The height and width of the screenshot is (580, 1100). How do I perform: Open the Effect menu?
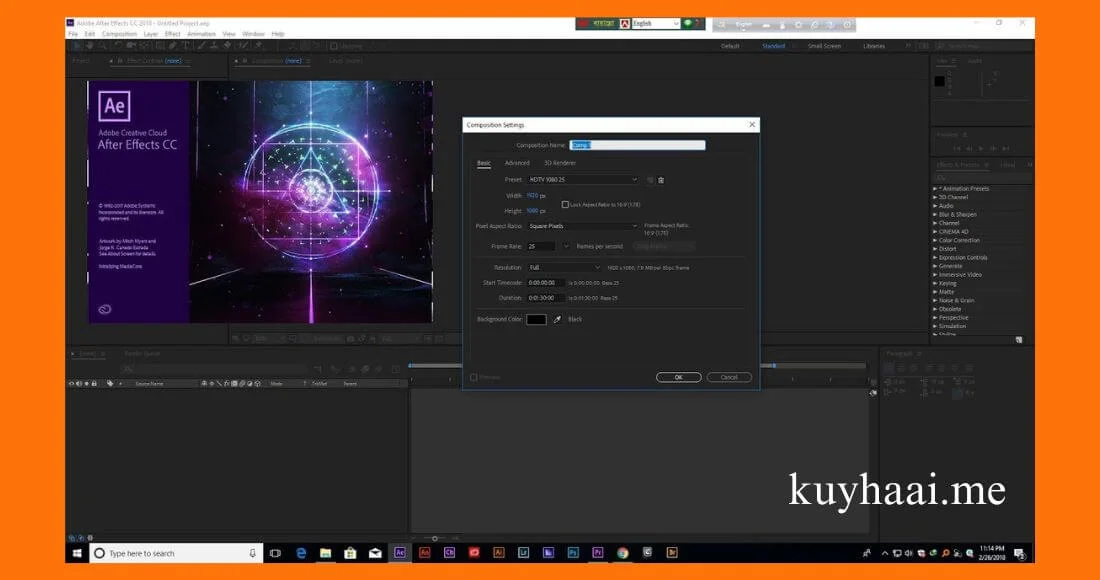[173, 34]
